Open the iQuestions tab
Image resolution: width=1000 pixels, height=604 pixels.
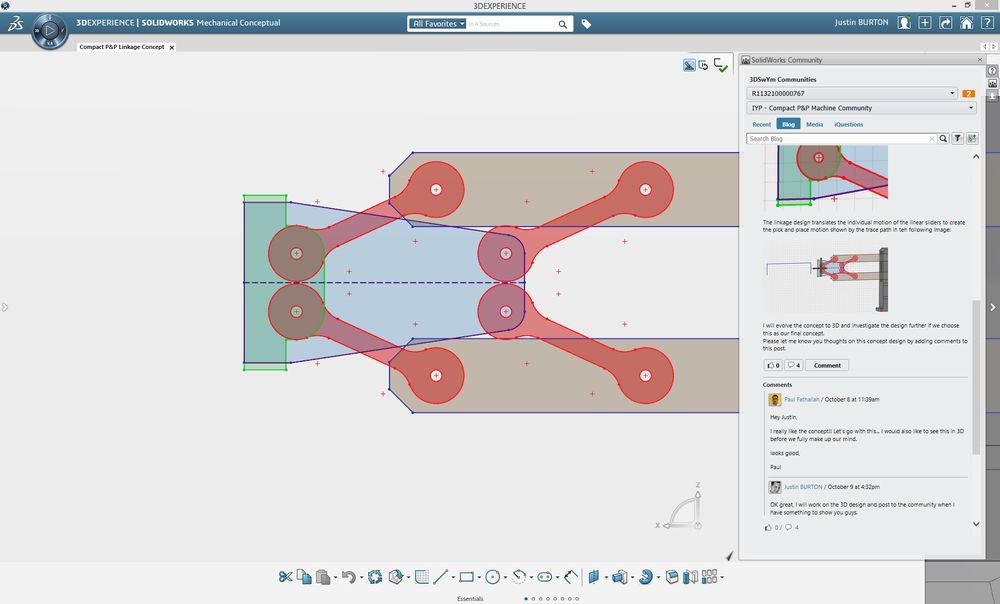848,124
